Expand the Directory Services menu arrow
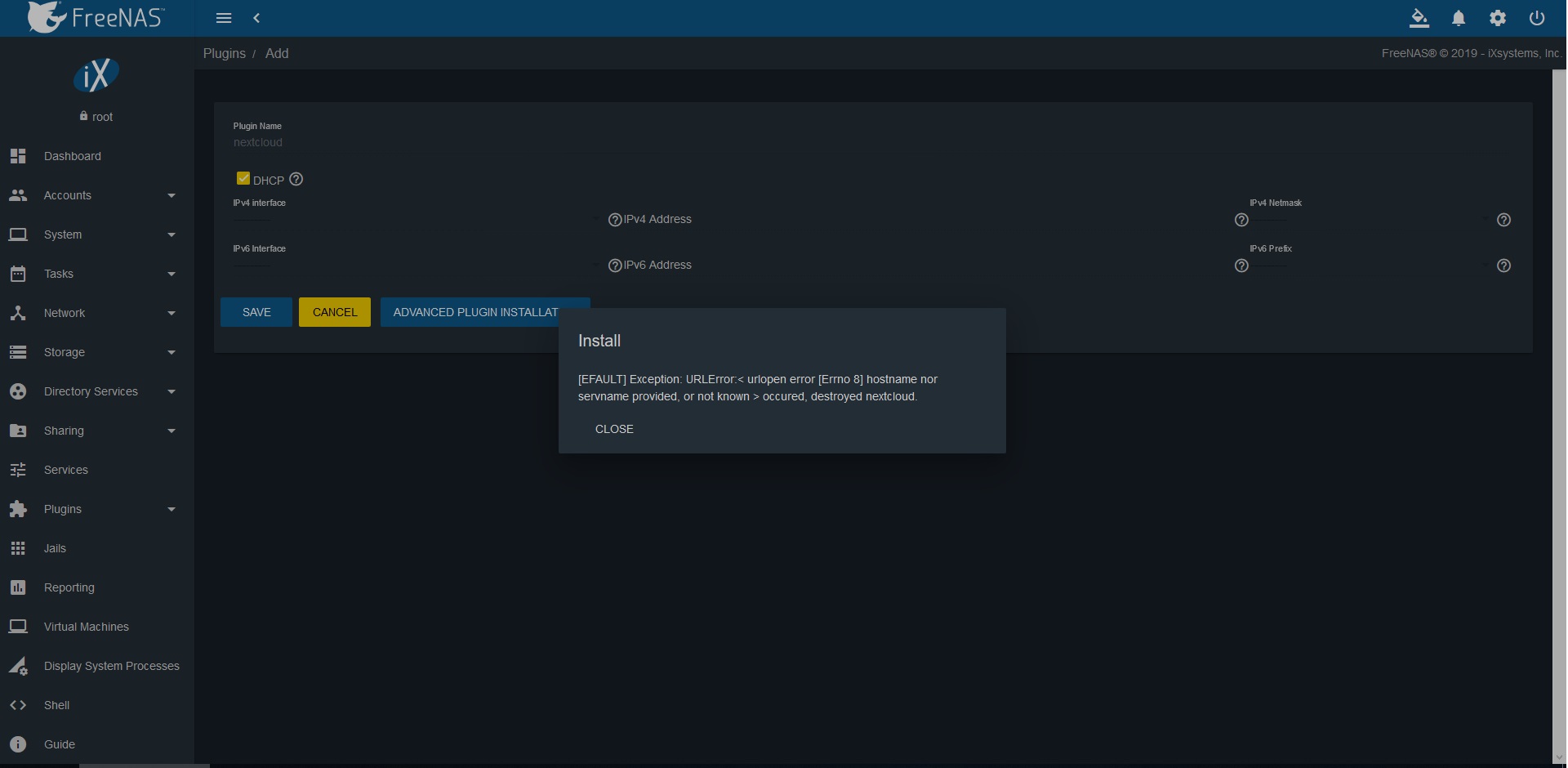This screenshot has width=1568, height=768. [x=171, y=391]
